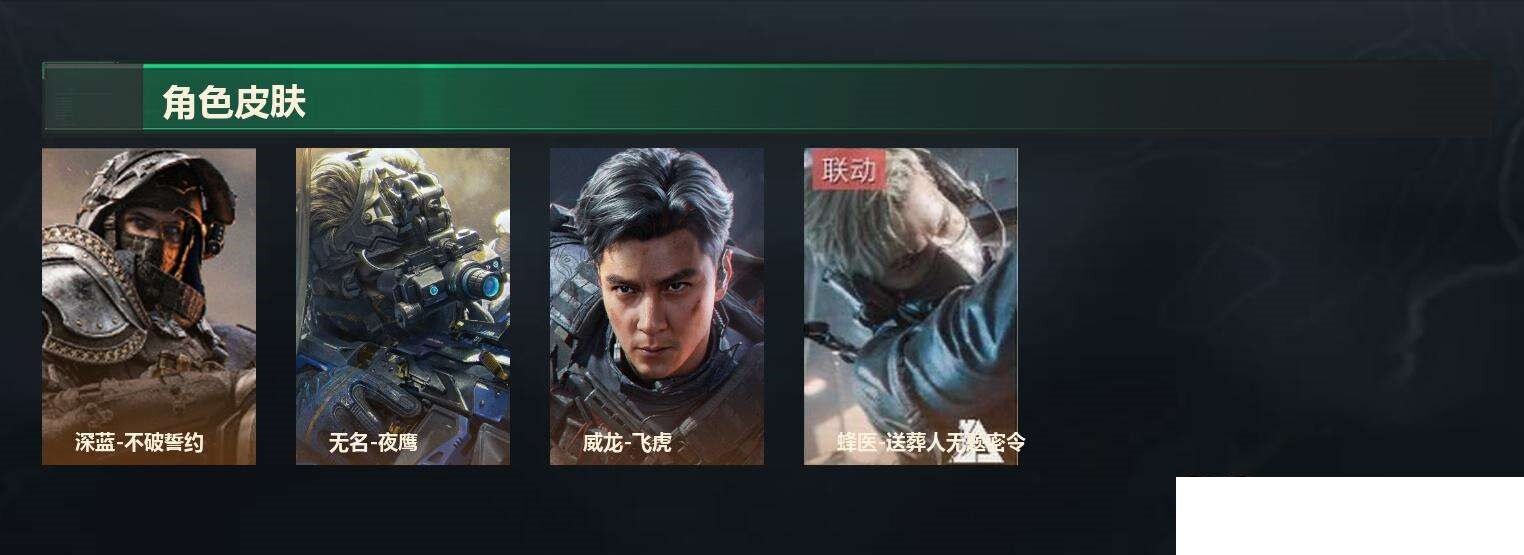Click the dark icon block left of 角色皮肤
The height and width of the screenshot is (555, 1524).
click(x=92, y=97)
